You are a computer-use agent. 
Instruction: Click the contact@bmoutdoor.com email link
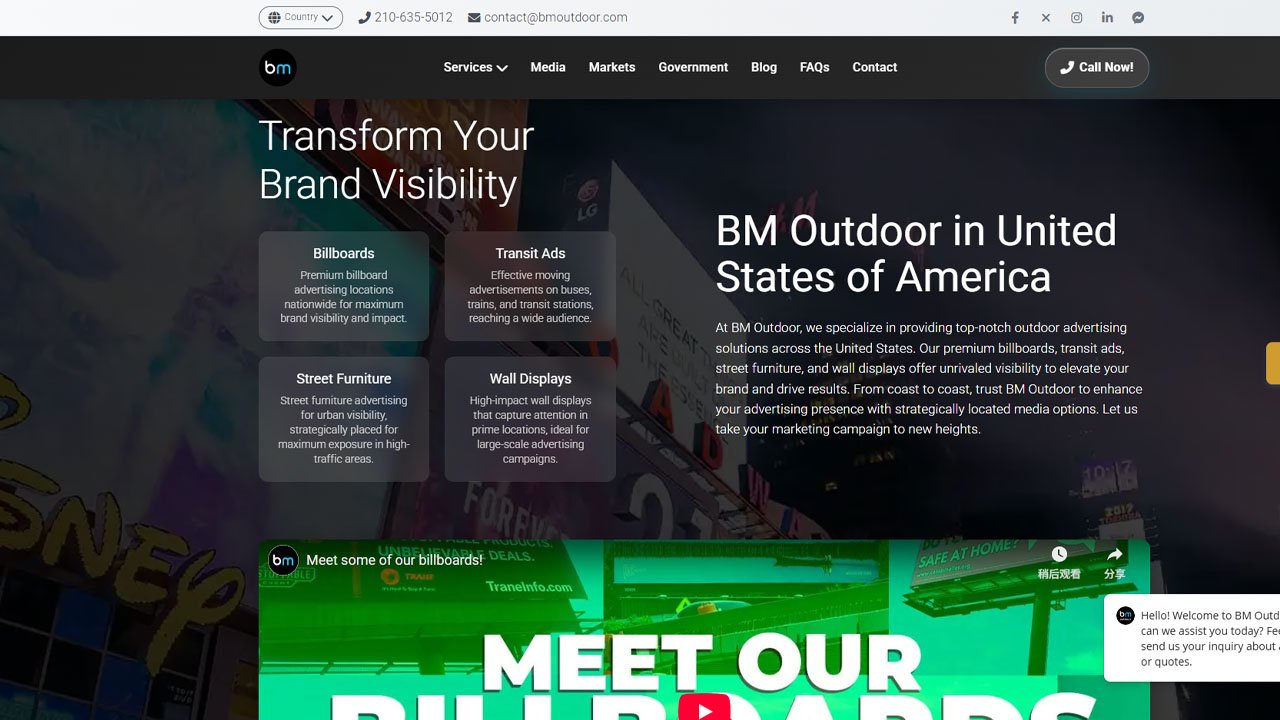click(x=556, y=17)
